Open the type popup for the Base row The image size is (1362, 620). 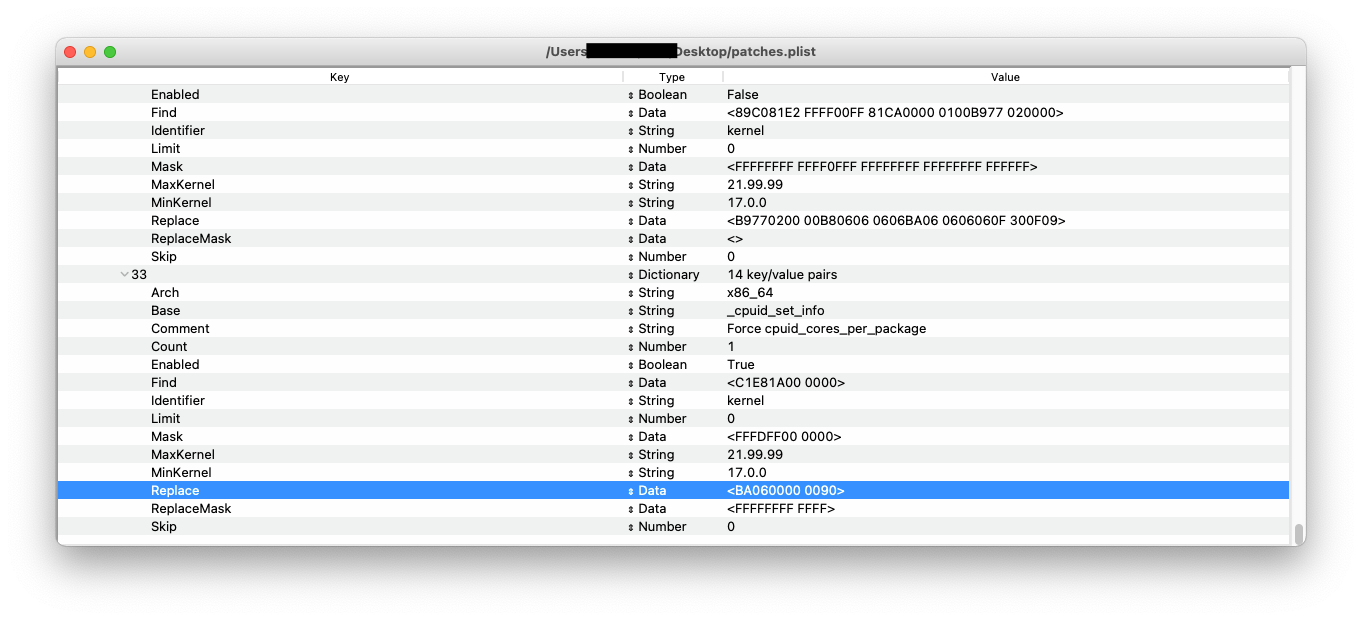click(631, 311)
